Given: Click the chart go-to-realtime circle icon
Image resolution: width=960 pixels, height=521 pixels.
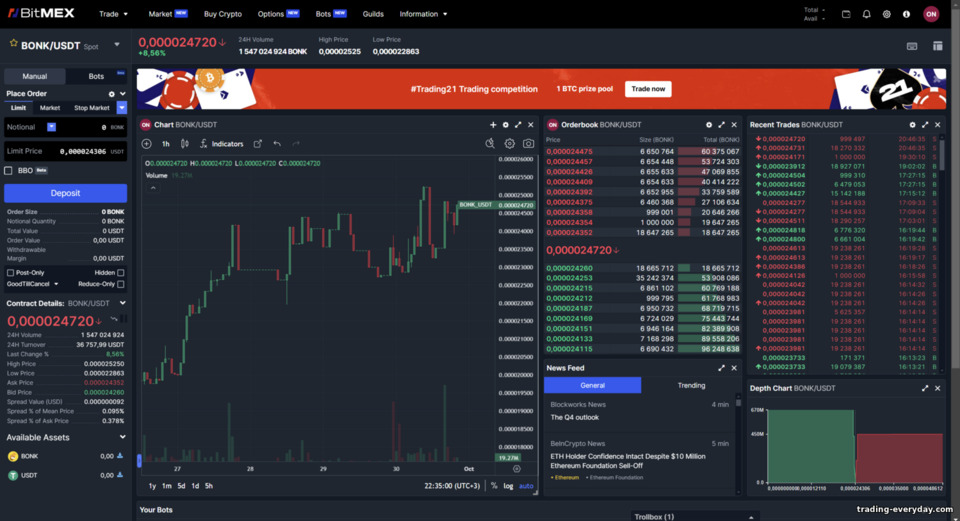Looking at the screenshot, I should tap(517, 469).
